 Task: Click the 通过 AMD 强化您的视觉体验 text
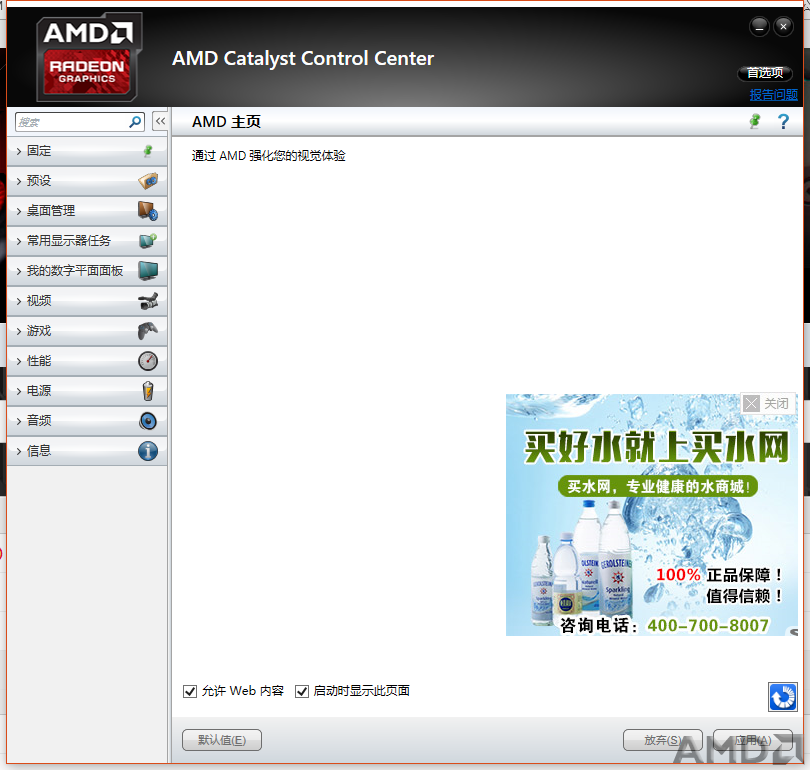pyautogui.click(x=269, y=156)
